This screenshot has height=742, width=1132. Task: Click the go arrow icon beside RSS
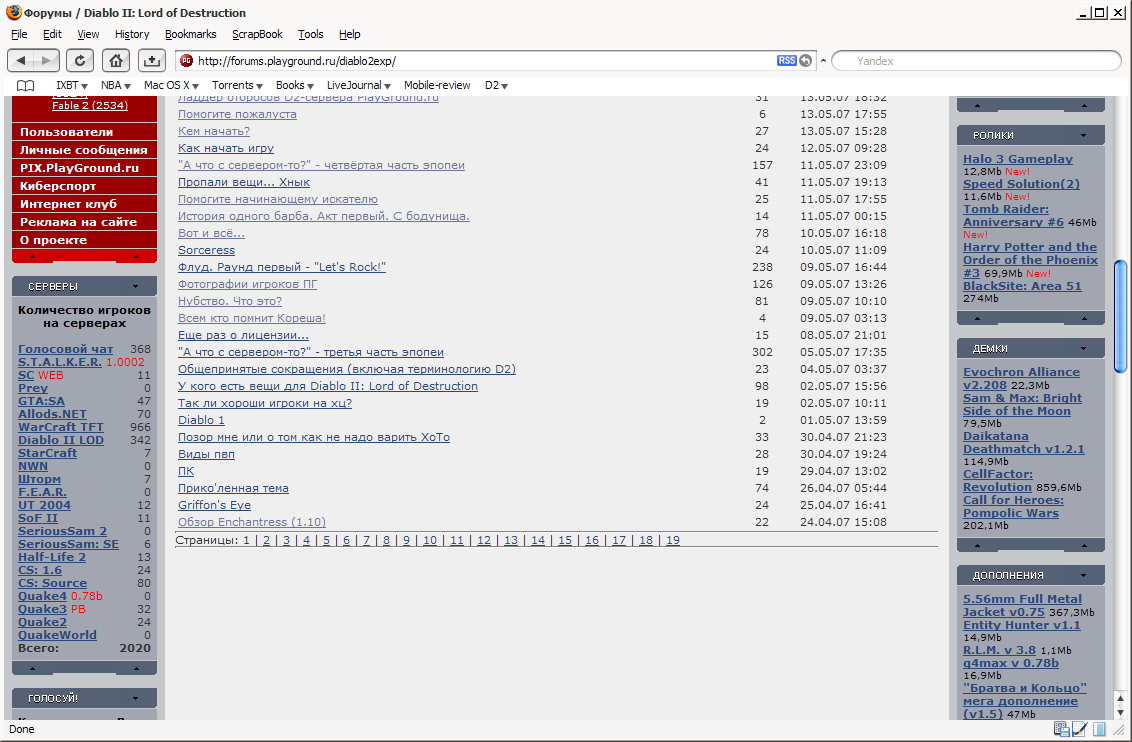[805, 61]
